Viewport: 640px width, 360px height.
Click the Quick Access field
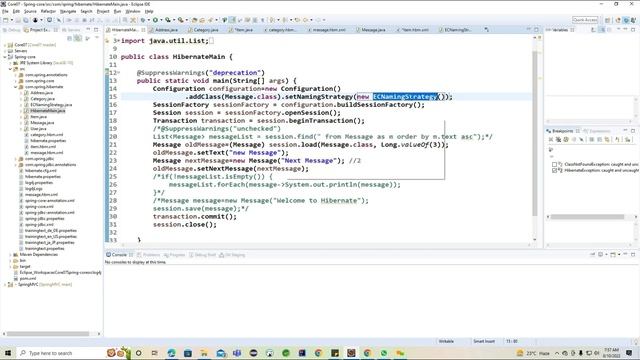click(585, 20)
